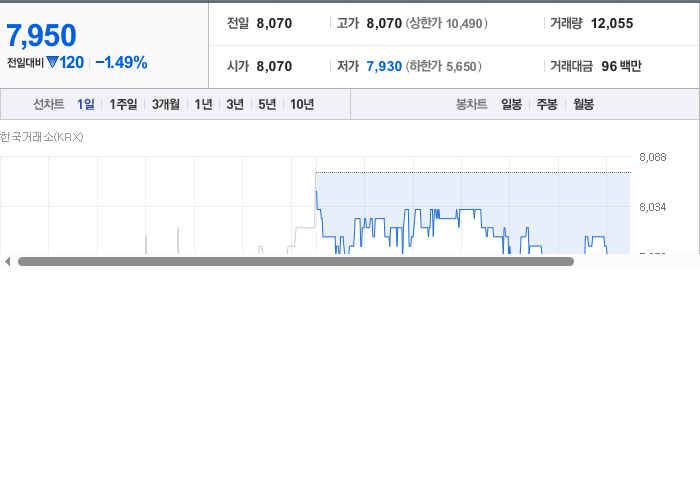Image resolution: width=700 pixels, height=490 pixels.
Task: Select the 1일 line chart tab
Action: 86,104
